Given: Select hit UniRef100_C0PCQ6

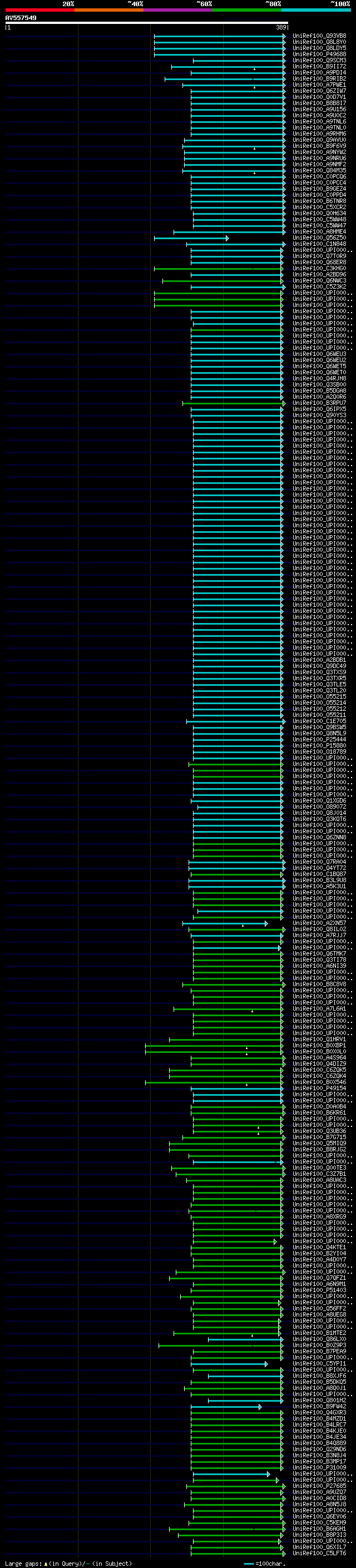Looking at the screenshot, I should point(319,176).
